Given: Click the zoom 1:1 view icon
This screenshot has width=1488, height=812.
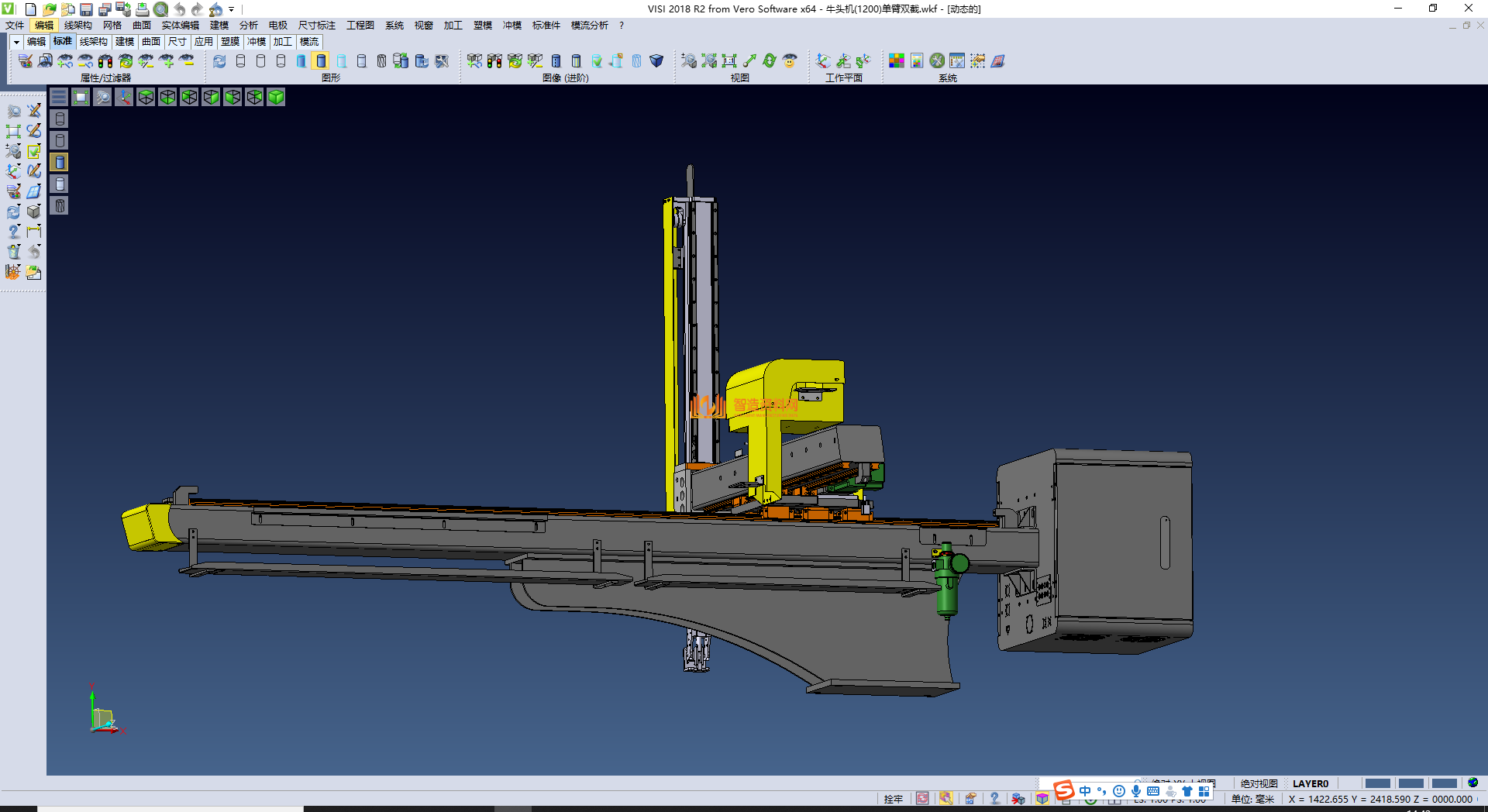Looking at the screenshot, I should click(x=728, y=60).
